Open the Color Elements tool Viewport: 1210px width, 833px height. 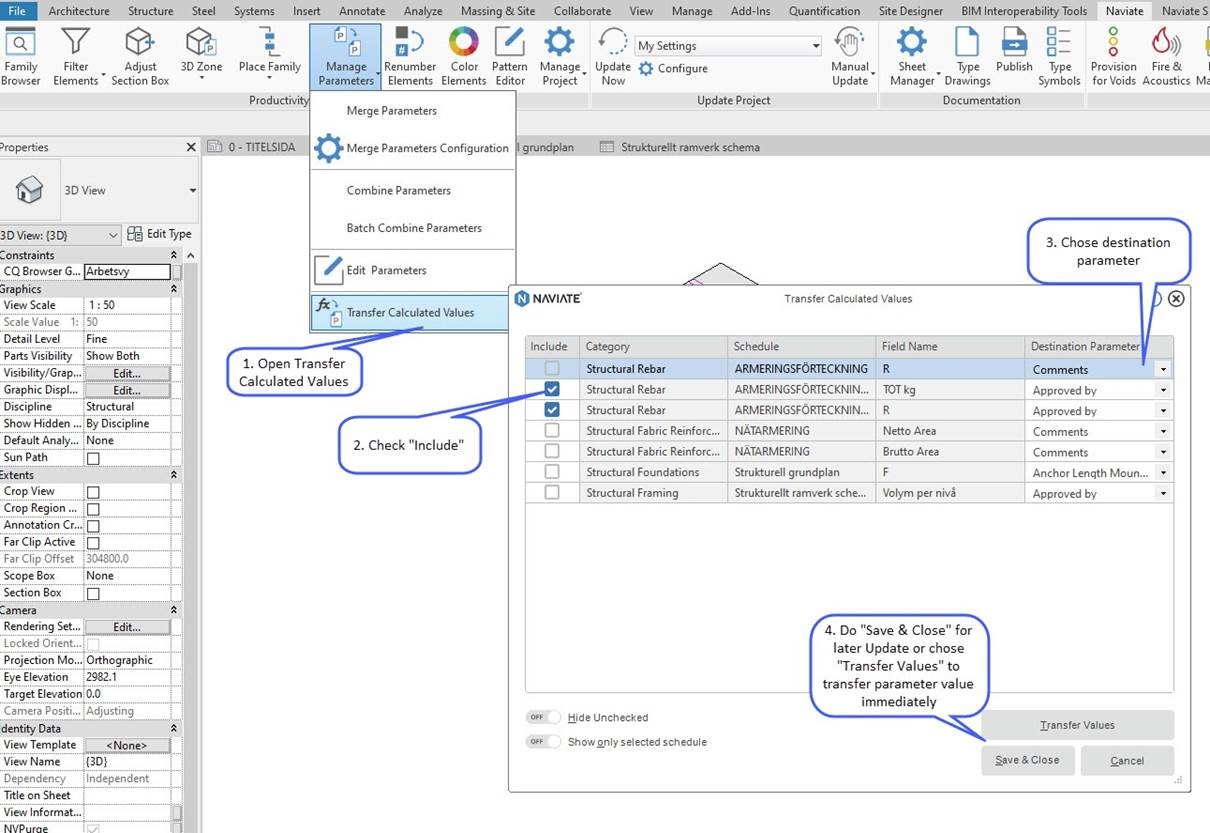pos(463,50)
